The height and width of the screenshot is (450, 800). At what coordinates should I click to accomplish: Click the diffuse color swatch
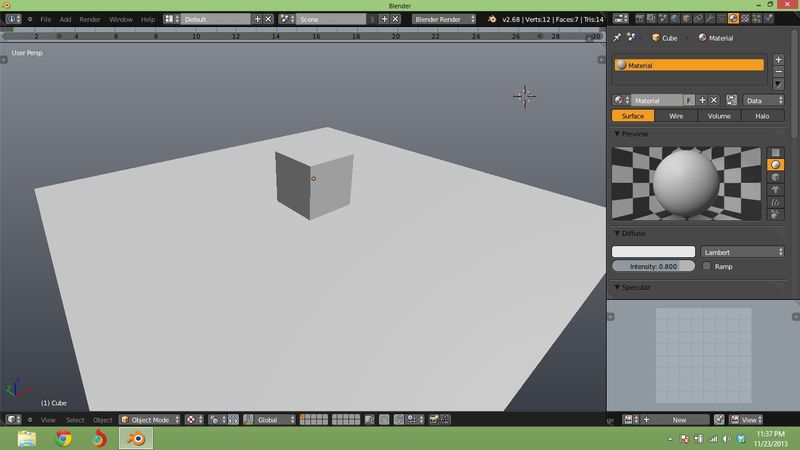click(654, 252)
